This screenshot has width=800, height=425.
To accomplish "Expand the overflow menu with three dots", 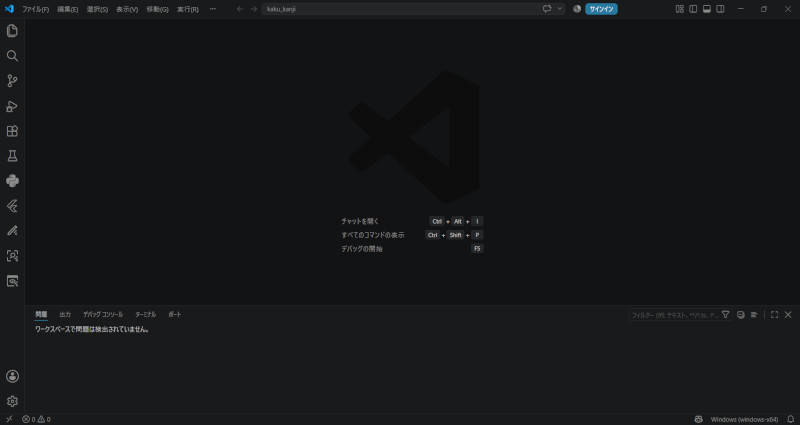I will (x=213, y=9).
